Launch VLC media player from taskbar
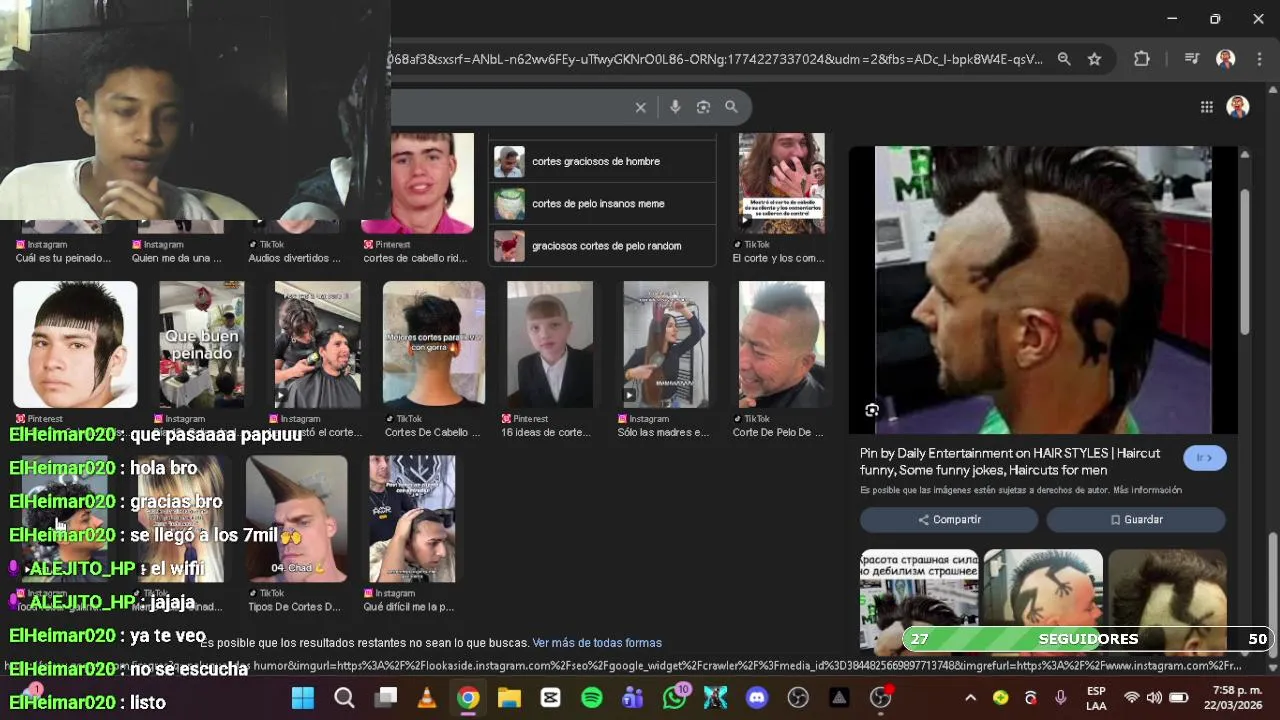The width and height of the screenshot is (1280, 720). [x=427, y=698]
